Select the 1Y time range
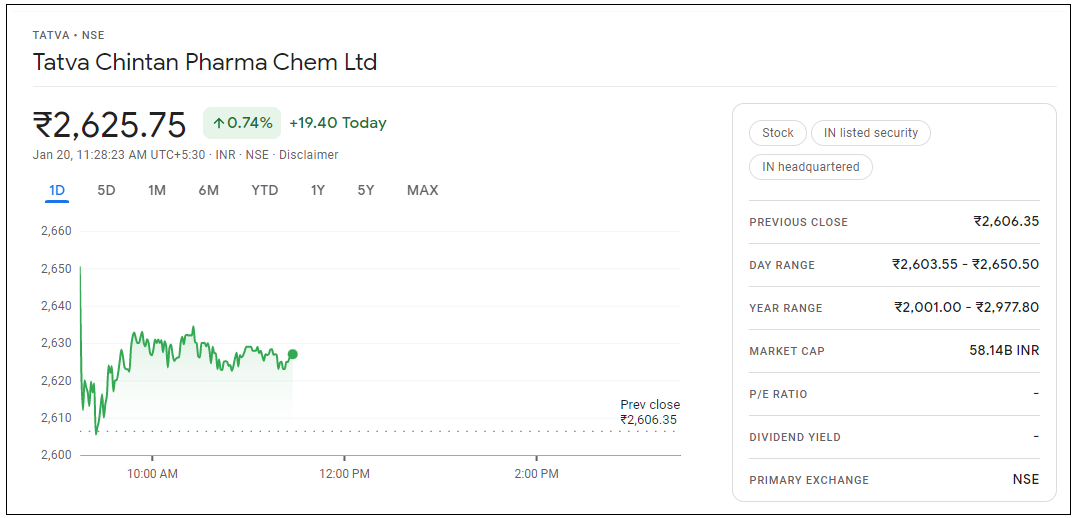 (317, 190)
